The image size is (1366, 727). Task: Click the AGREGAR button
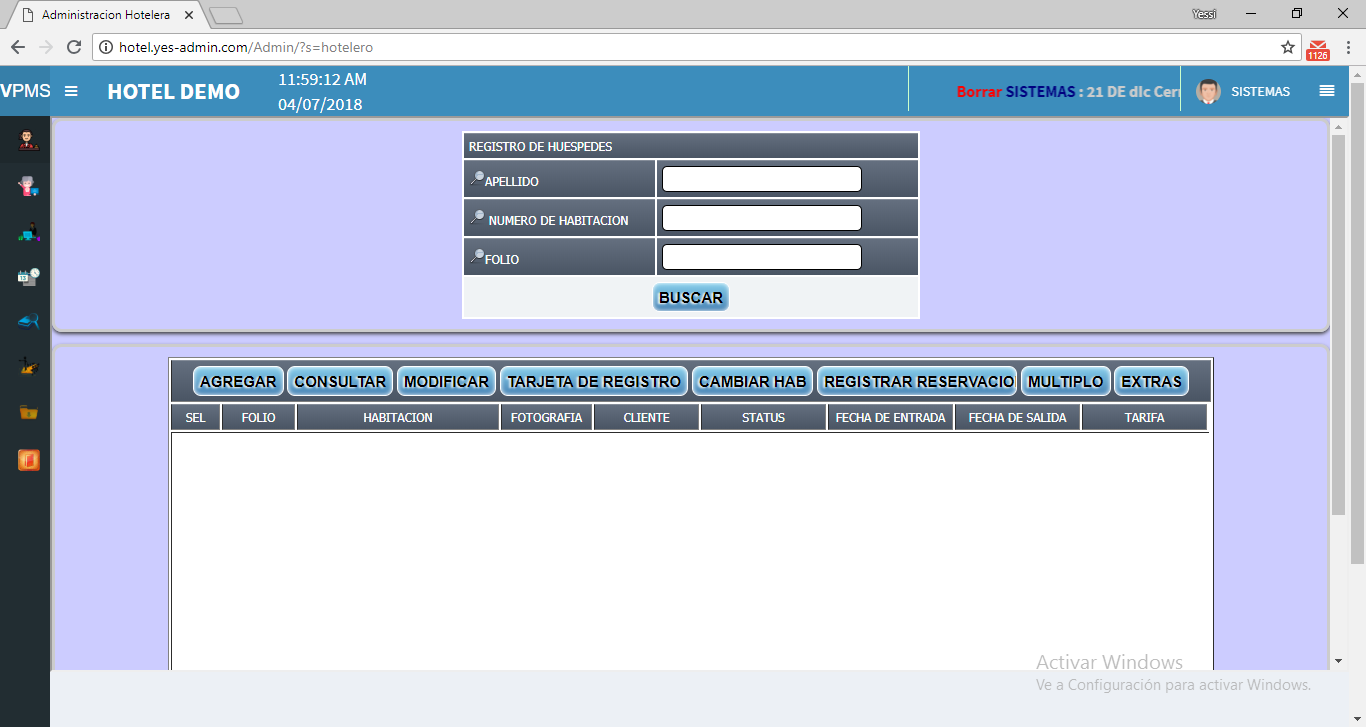(238, 382)
